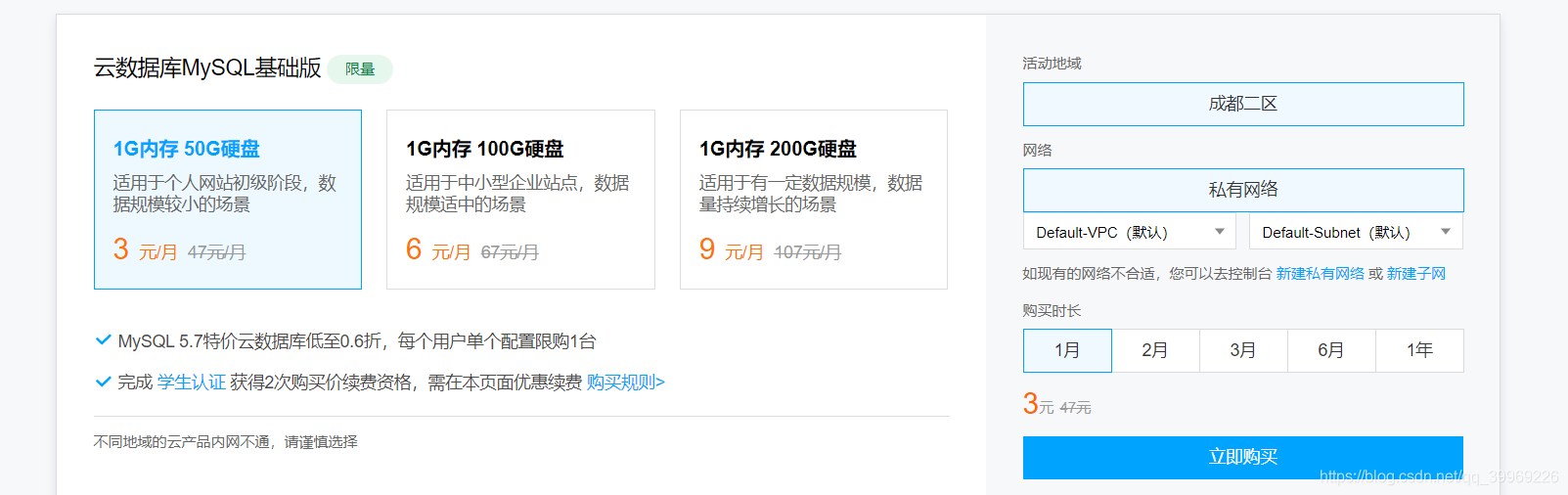The width and height of the screenshot is (1568, 495).
Task: Click the 限量 badge
Action: 360,69
